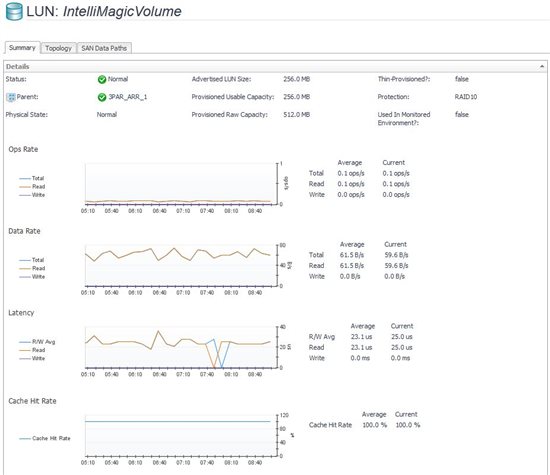Screen dimensions: 550x475
Task: Click the green check icon beside 3PAR_ARR_1
Action: pyautogui.click(x=102, y=97)
